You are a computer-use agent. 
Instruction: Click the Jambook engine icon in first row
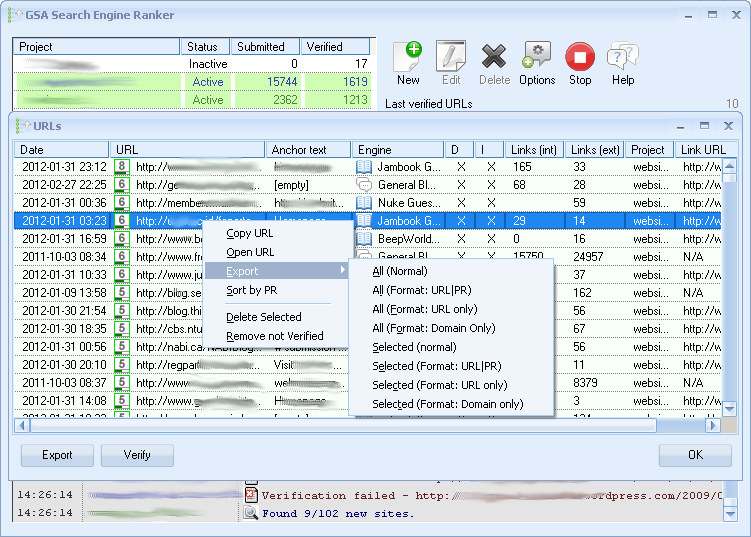click(364, 167)
